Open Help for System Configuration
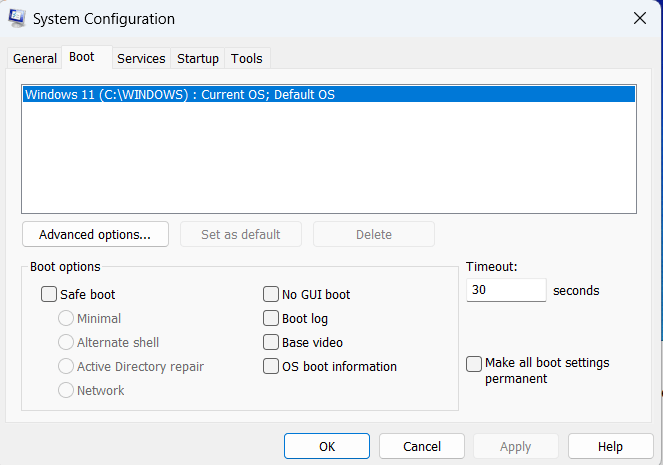 pos(610,446)
